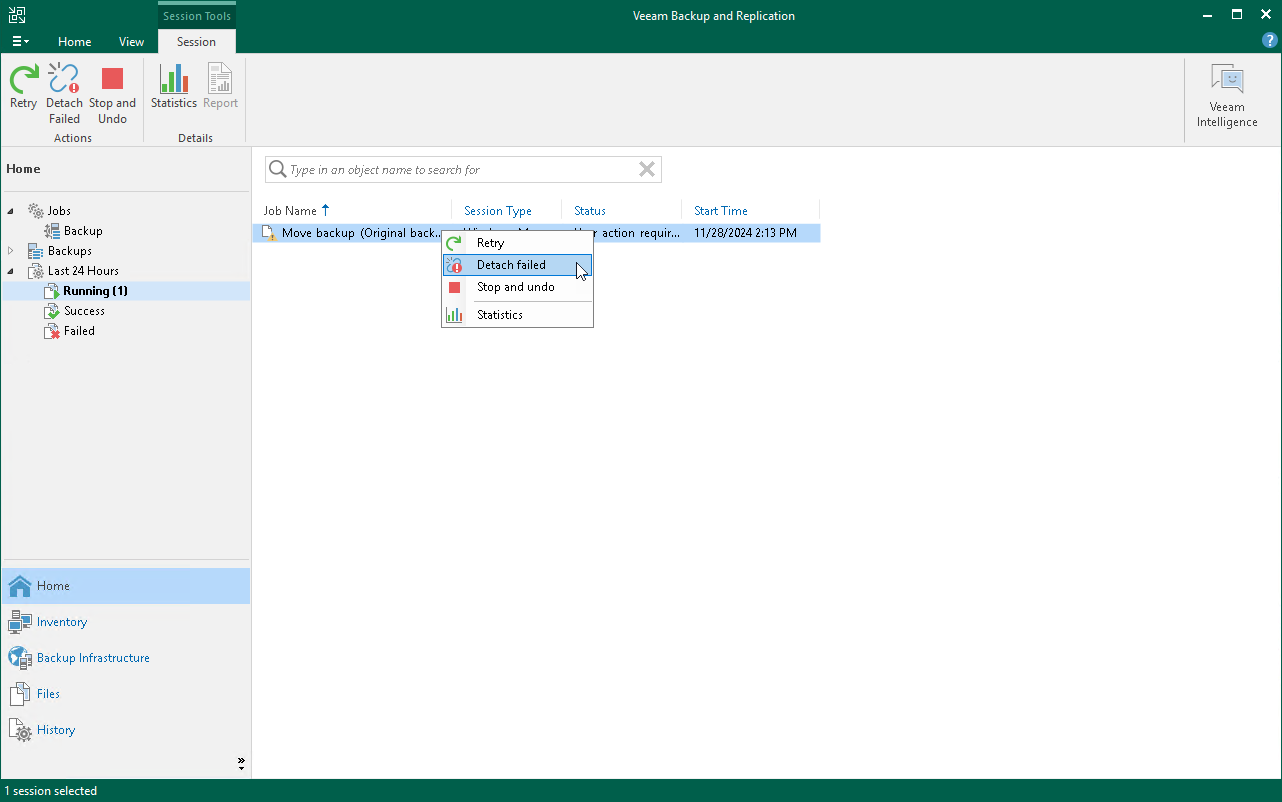1282x802 pixels.
Task: Click the 11/28/2024 2:13 PM start time cell
Action: click(x=745, y=233)
